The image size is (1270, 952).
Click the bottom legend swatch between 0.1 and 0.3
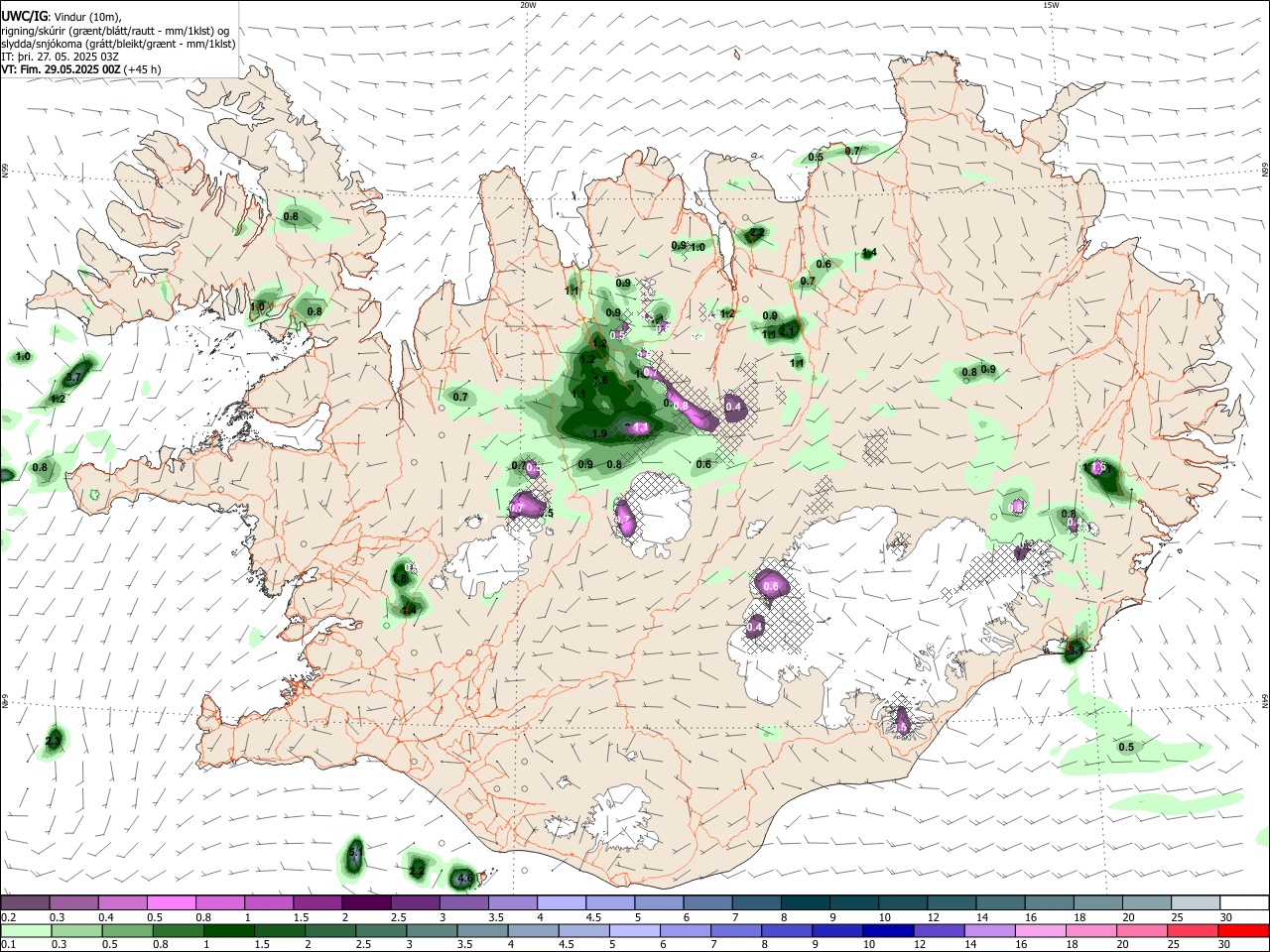(26, 930)
